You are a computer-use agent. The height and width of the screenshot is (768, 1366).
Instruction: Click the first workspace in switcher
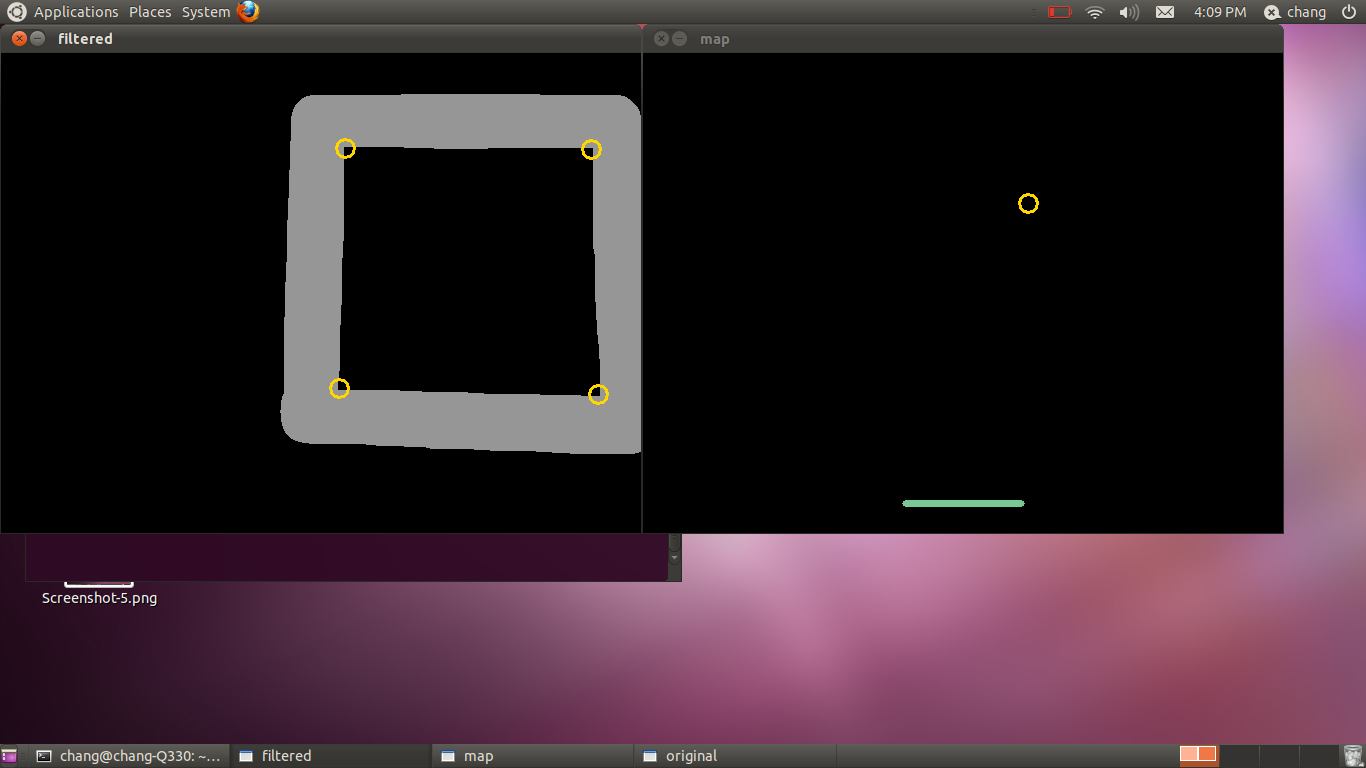point(1198,755)
